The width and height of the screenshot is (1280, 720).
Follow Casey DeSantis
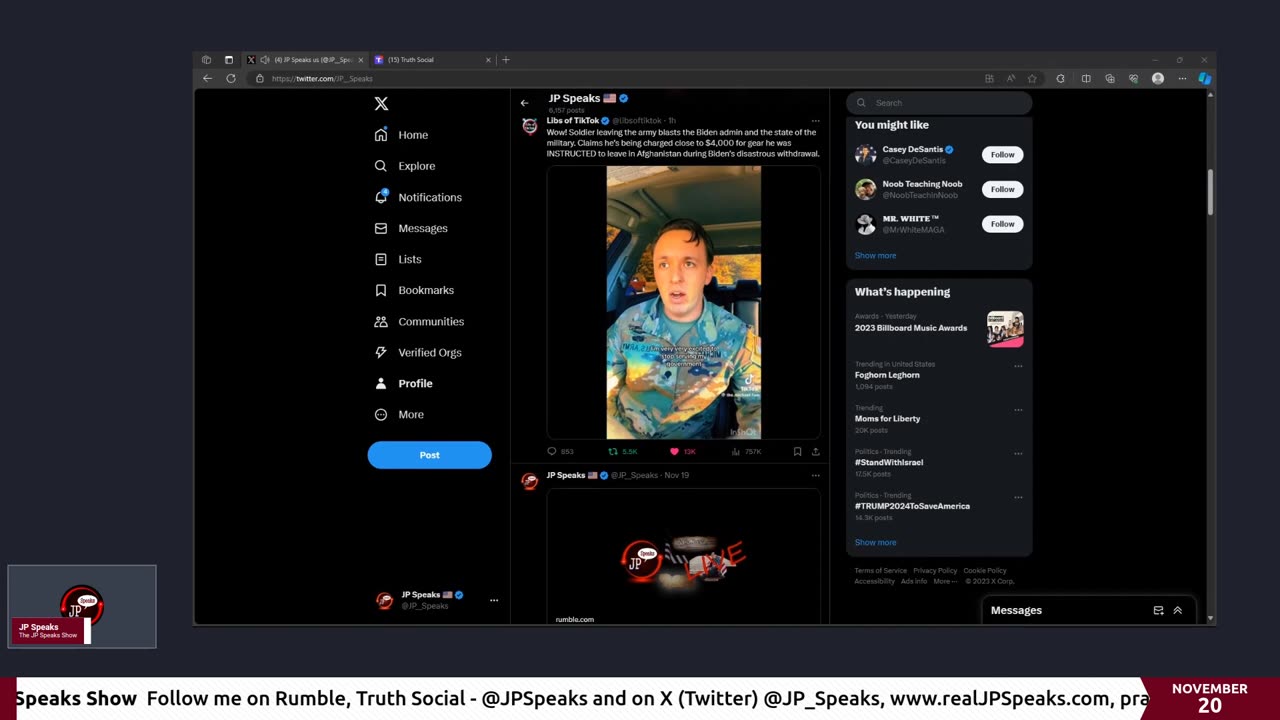[1002, 155]
